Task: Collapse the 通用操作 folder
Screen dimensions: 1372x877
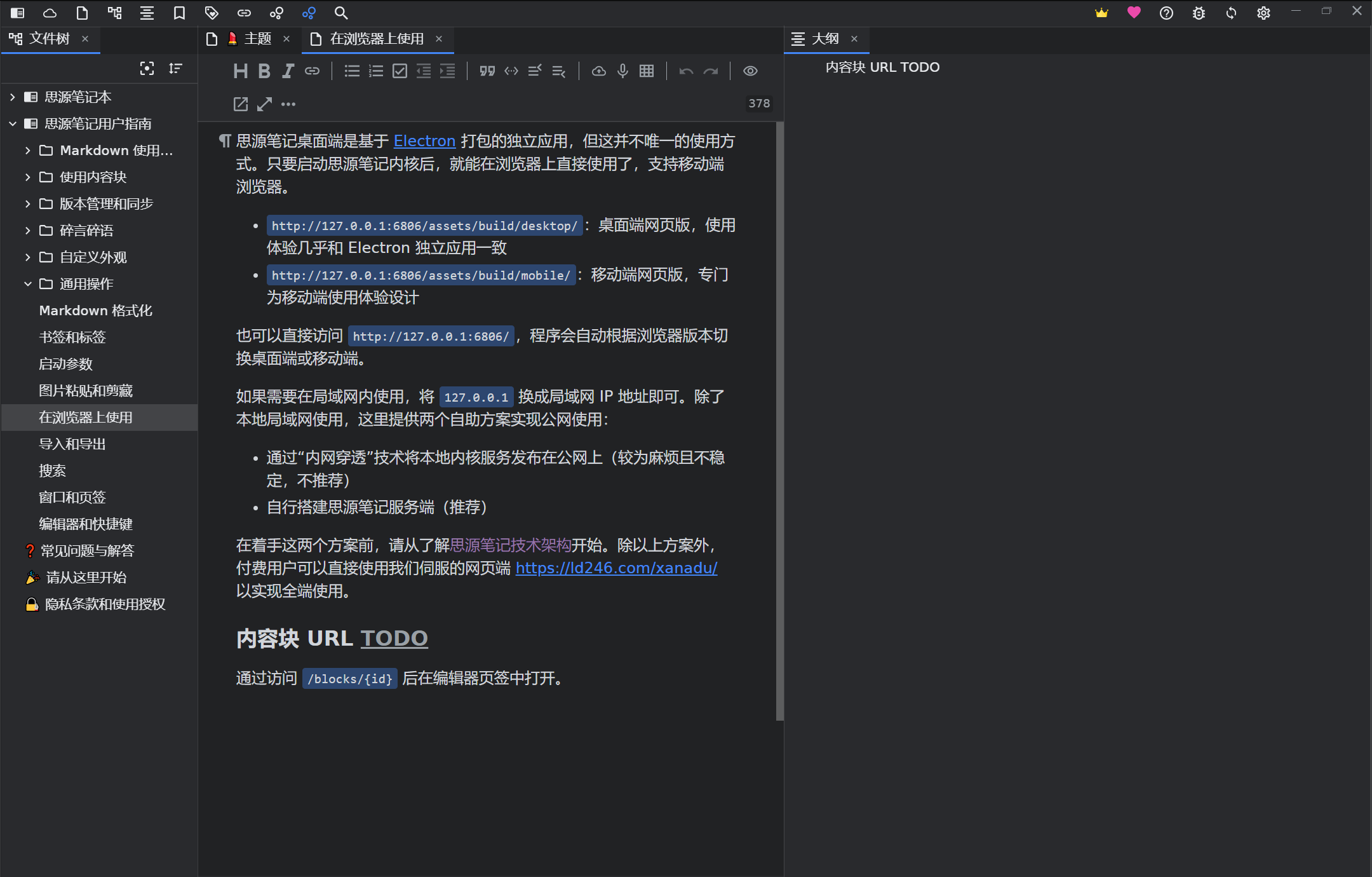Action: tap(27, 284)
